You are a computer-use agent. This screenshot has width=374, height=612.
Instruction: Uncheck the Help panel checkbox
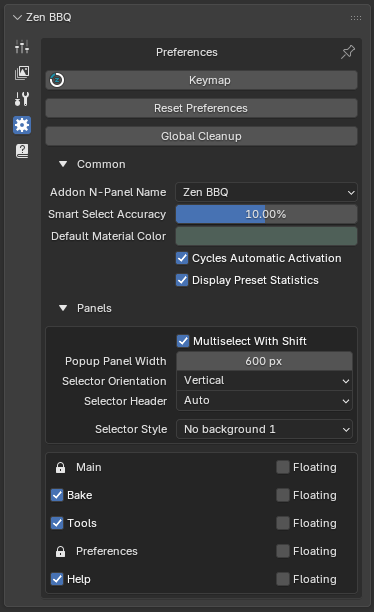point(57,579)
